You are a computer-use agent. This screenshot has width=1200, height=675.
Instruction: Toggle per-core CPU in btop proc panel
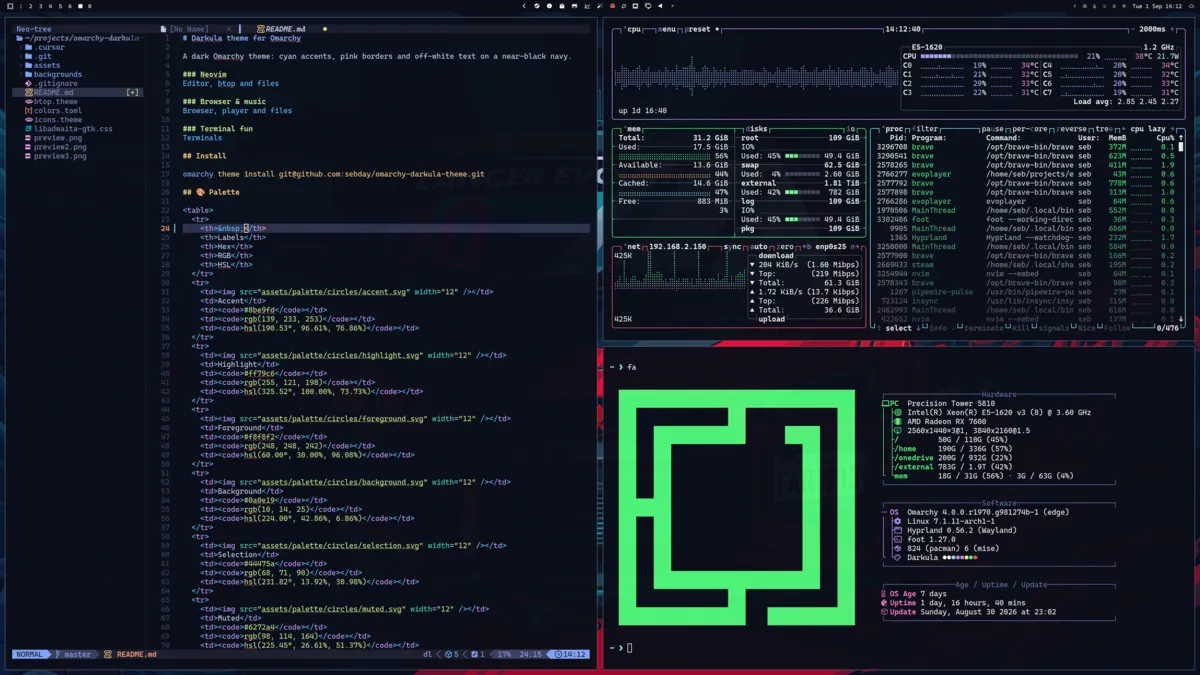[1030, 129]
